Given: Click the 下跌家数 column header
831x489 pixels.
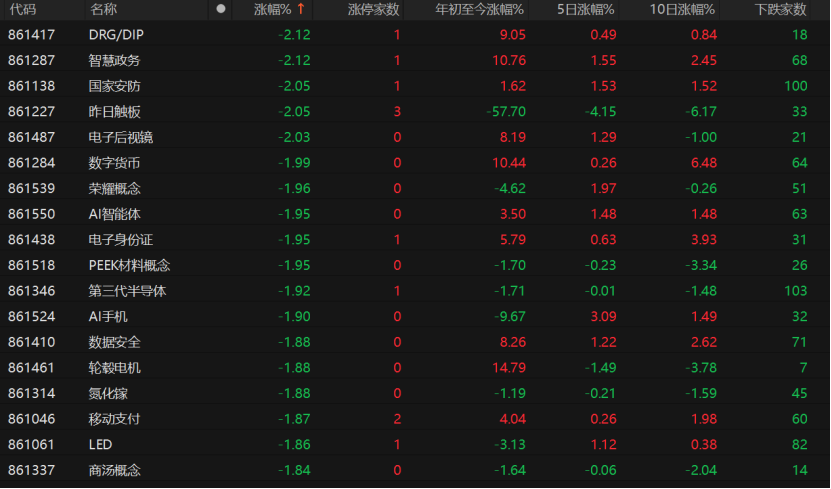Looking at the screenshot, I should [781, 9].
